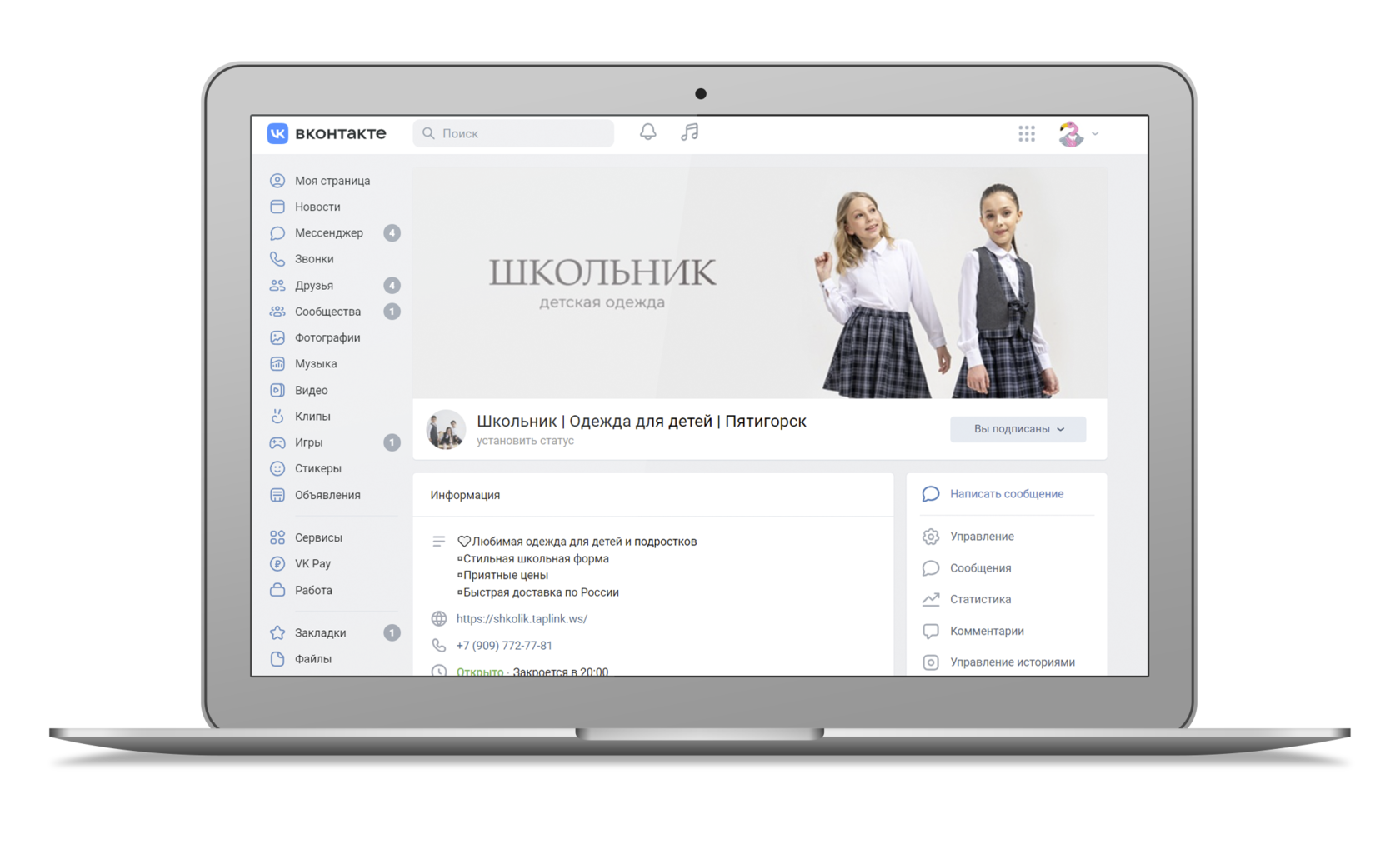Click the Информация section heading
The image size is (1400, 844).
(465, 495)
